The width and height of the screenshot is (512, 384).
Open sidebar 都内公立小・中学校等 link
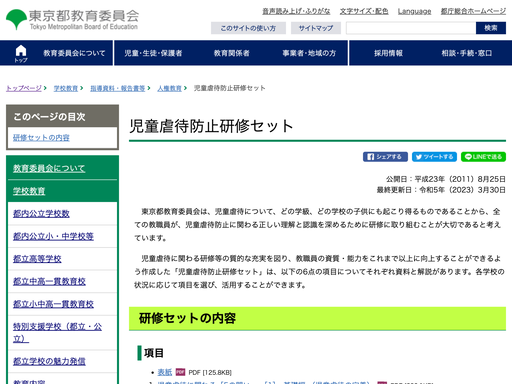[53, 236]
